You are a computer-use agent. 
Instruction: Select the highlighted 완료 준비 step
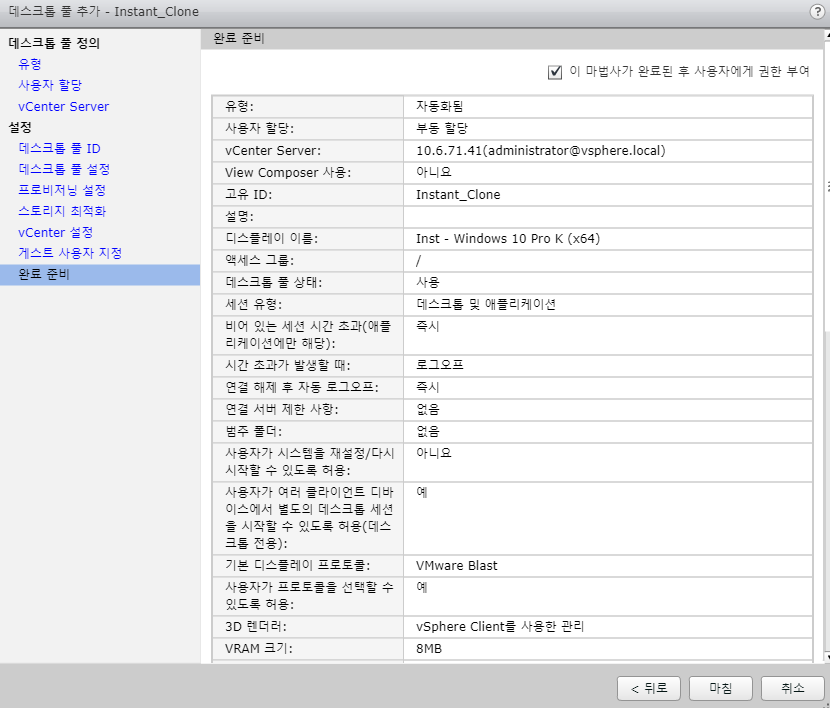tap(100, 275)
